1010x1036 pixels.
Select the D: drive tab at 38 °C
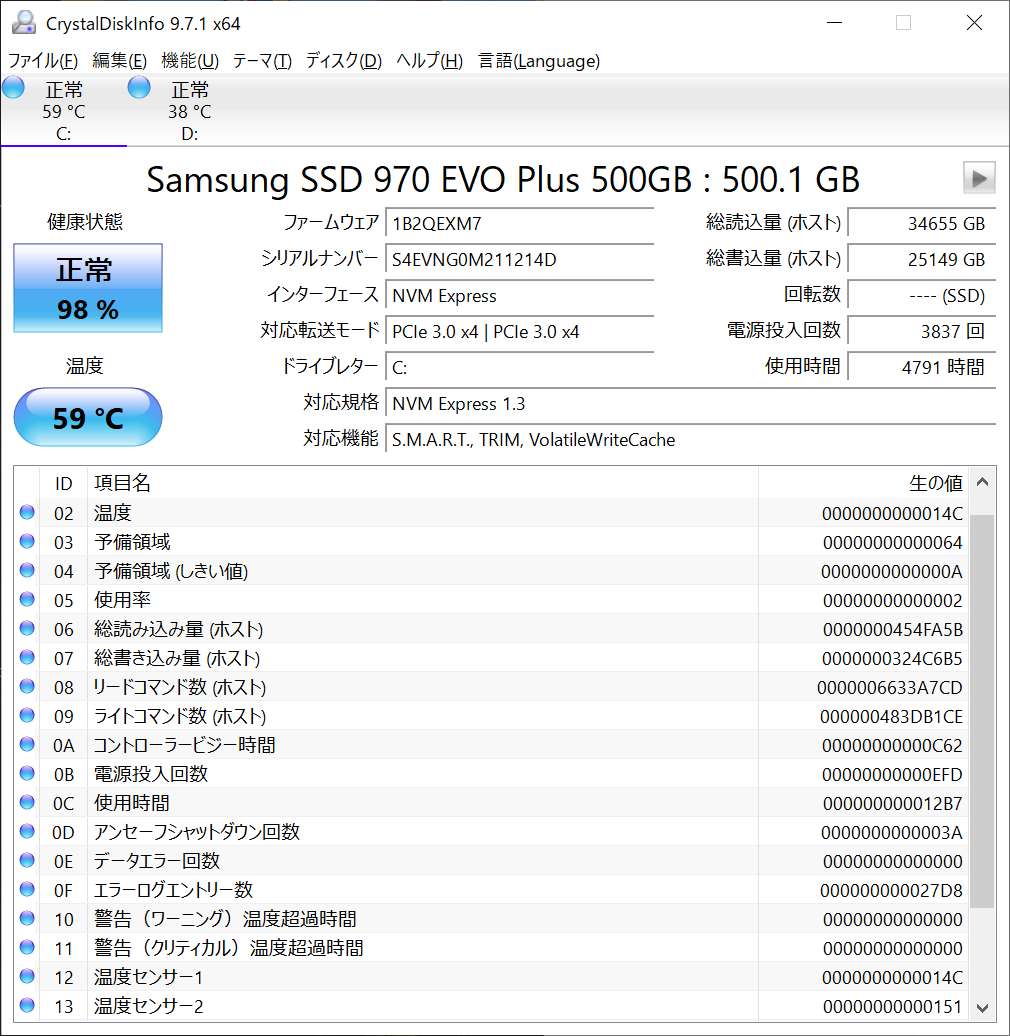click(x=190, y=111)
